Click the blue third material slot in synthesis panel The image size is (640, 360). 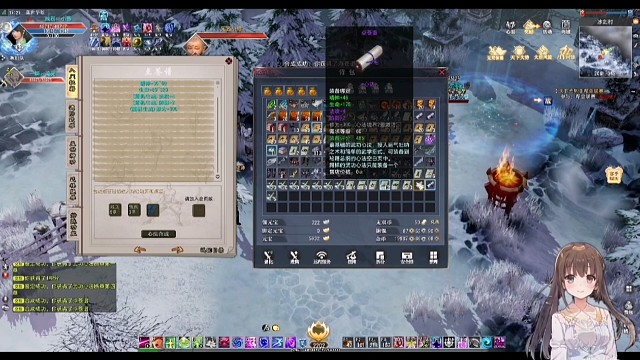coord(153,210)
